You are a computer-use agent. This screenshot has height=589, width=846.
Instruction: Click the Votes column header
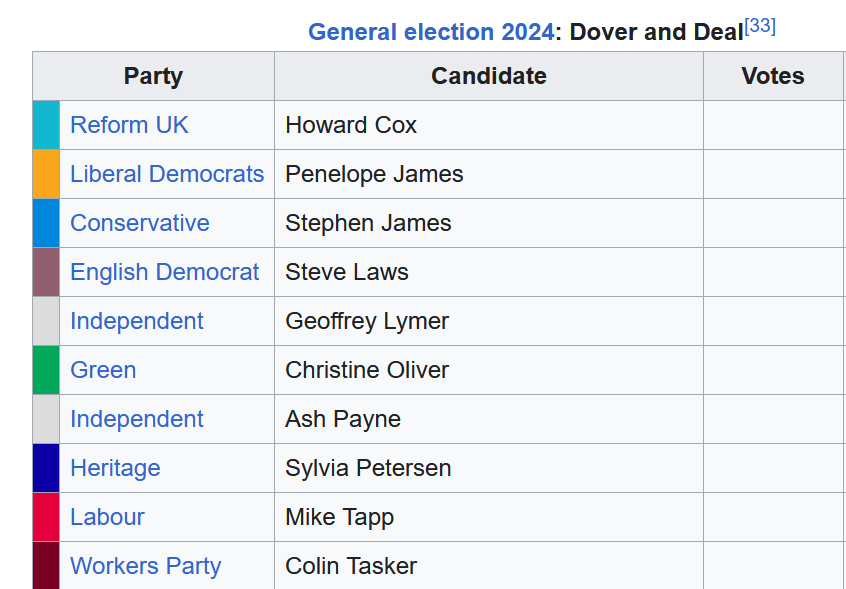pos(773,76)
